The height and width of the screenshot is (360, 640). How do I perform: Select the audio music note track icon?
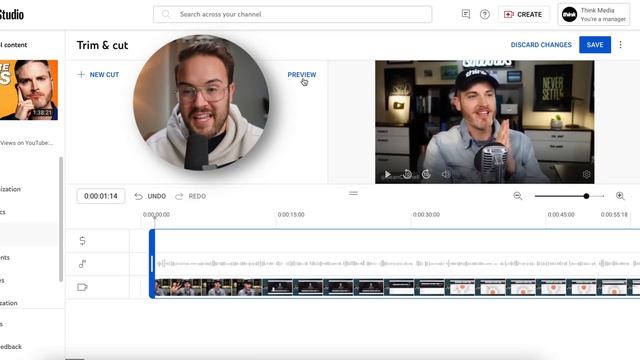(x=82, y=264)
